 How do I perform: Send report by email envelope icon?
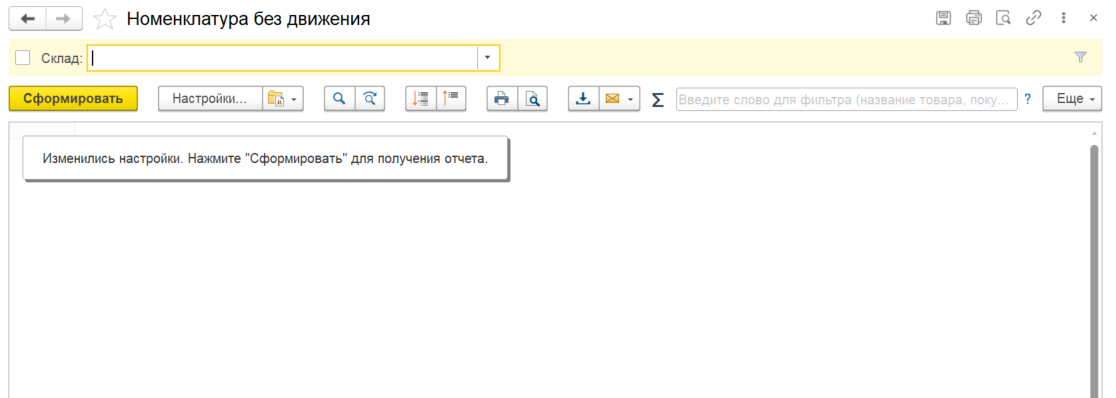[611, 99]
